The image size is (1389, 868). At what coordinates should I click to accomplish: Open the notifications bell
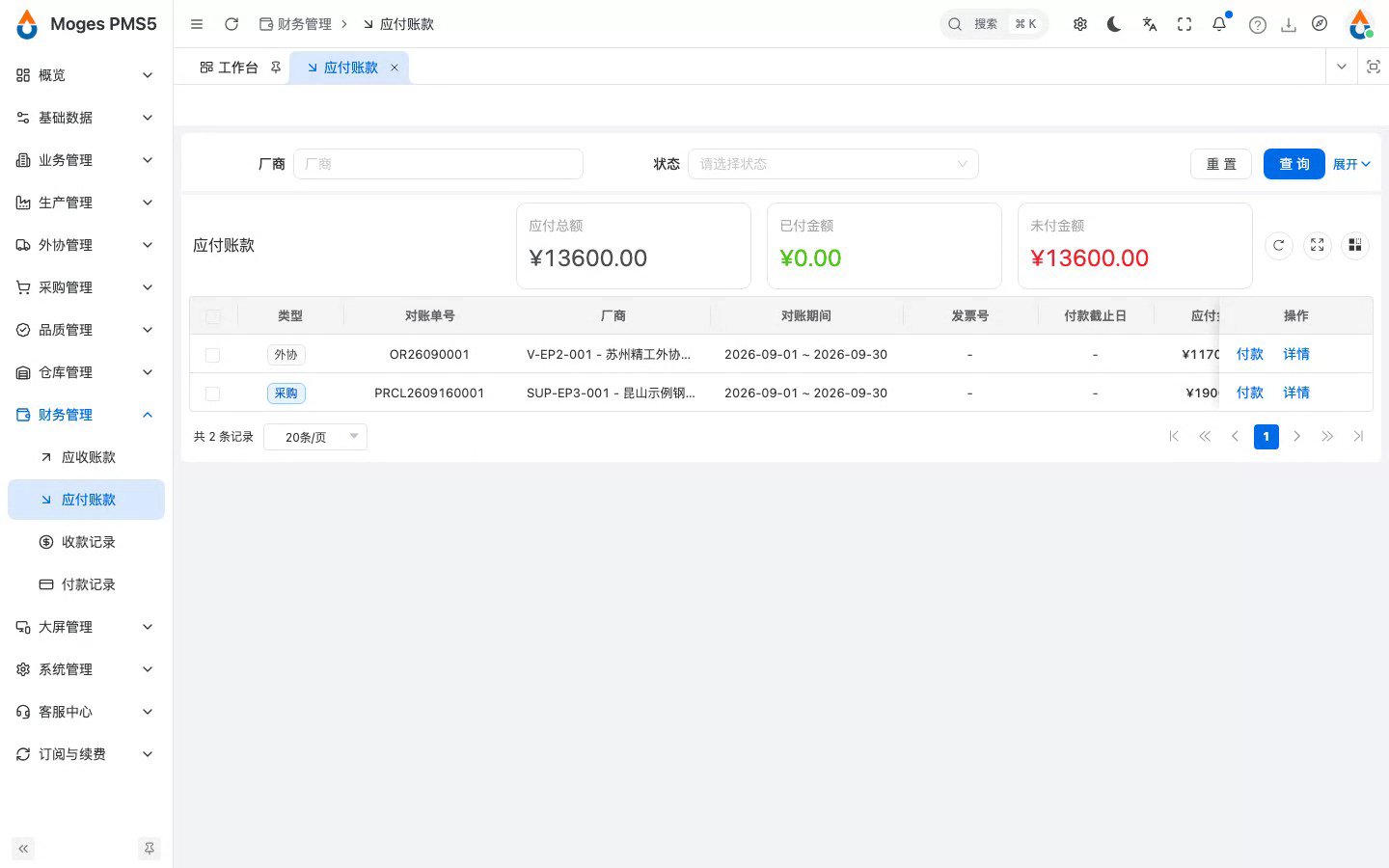1219,24
